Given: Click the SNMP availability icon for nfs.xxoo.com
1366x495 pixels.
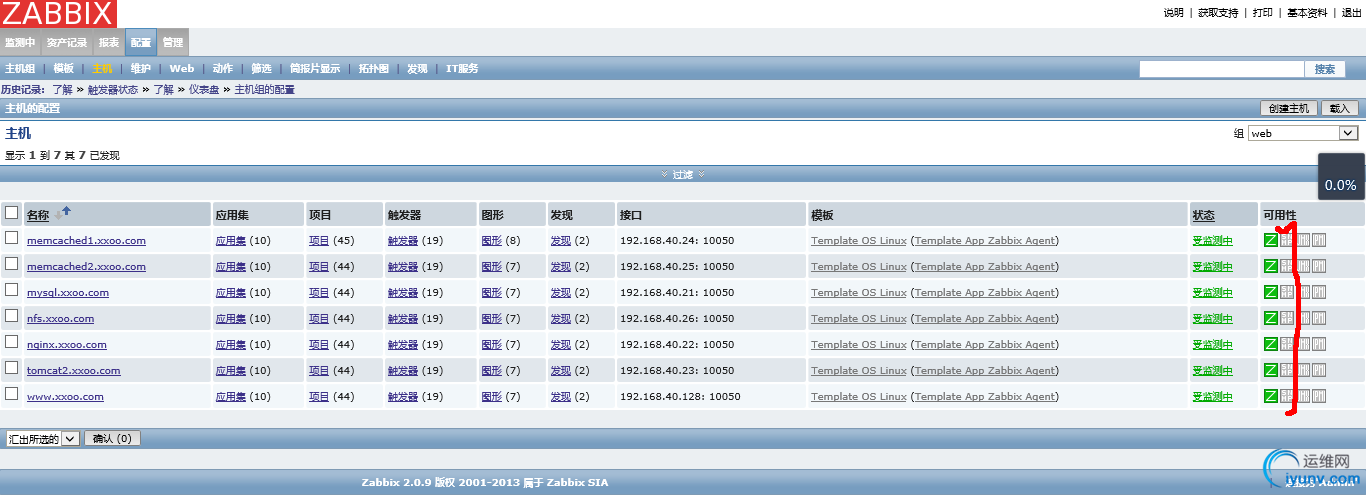Looking at the screenshot, I should [1287, 318].
